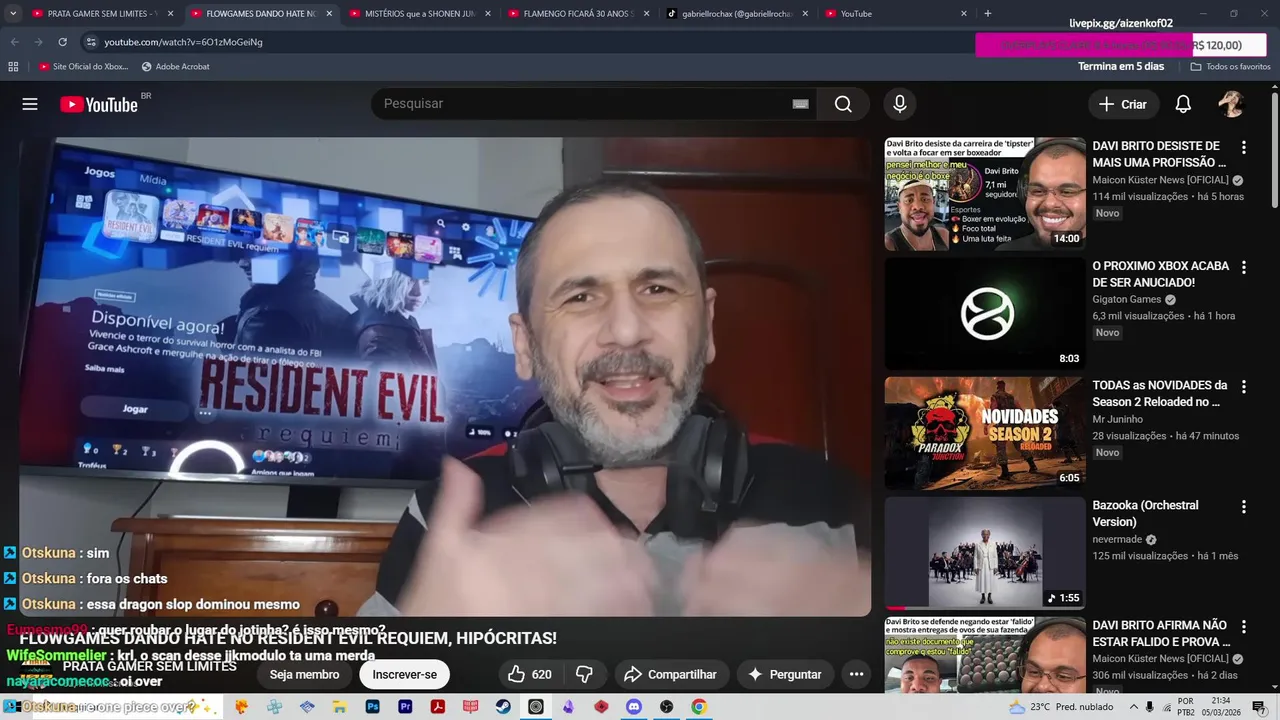Click Seja membro button

pos(304,674)
